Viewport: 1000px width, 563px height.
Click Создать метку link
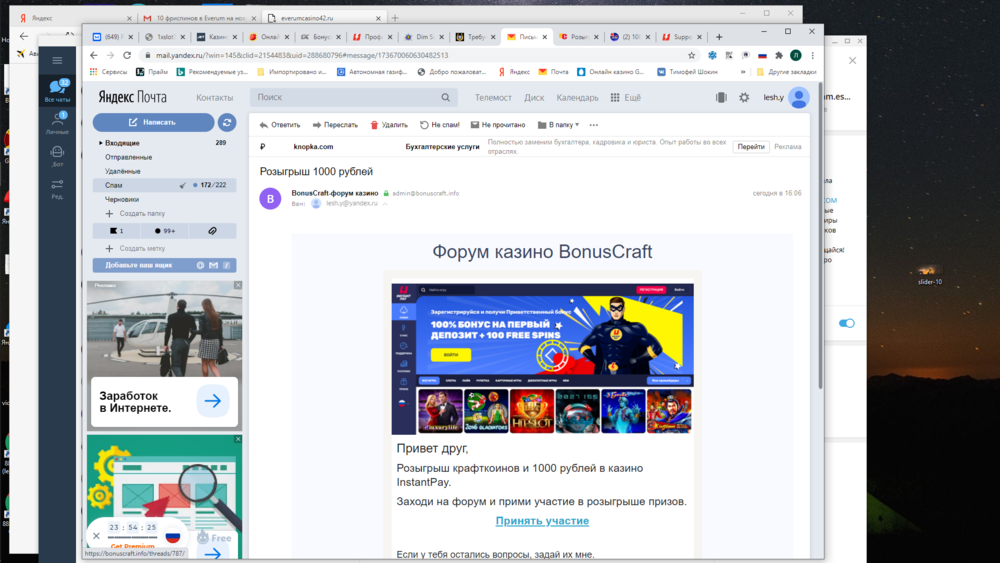(135, 248)
